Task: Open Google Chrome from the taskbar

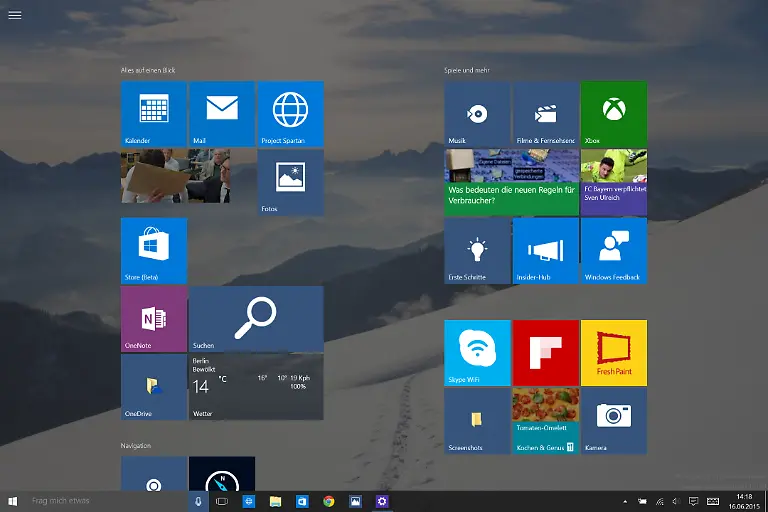Action: (x=328, y=500)
